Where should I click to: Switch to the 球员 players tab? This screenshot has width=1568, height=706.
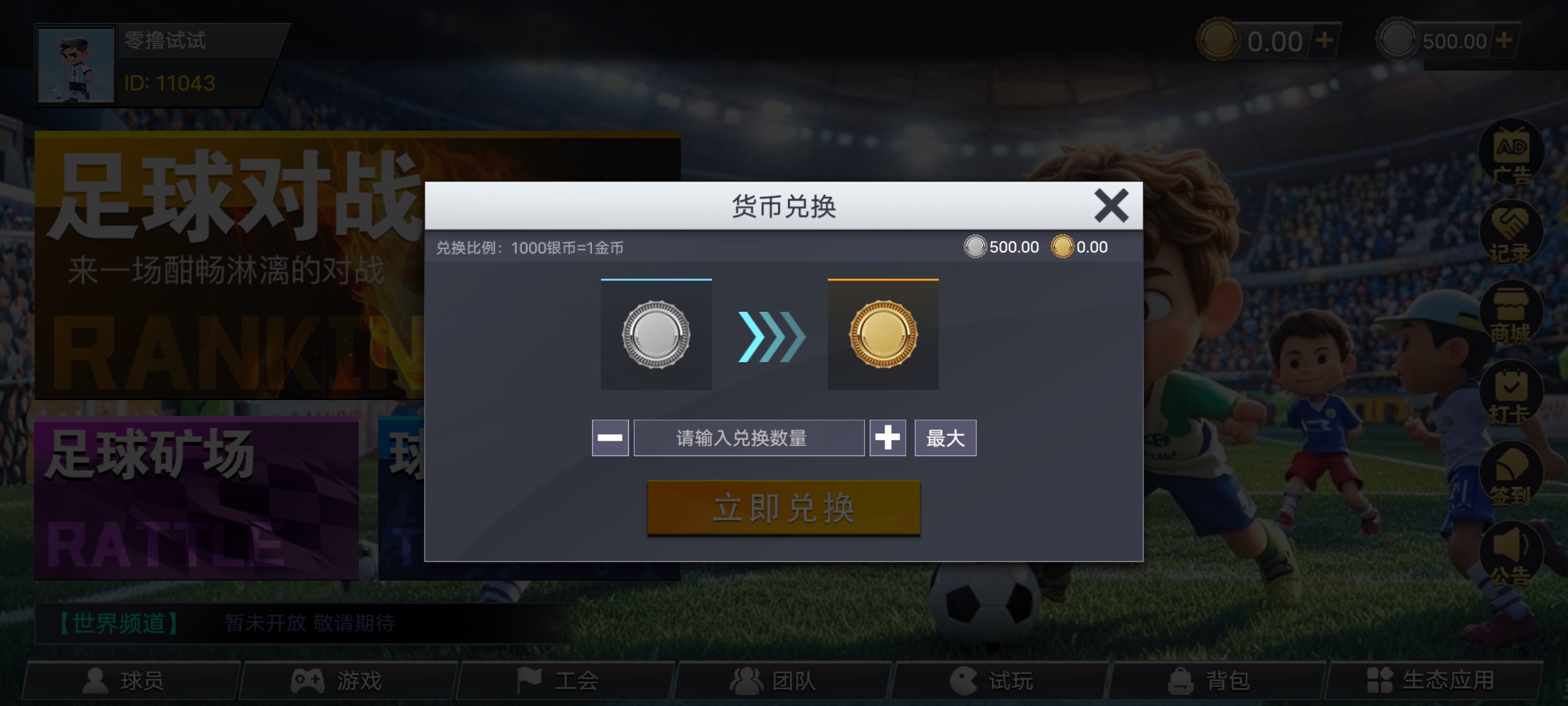(x=131, y=681)
